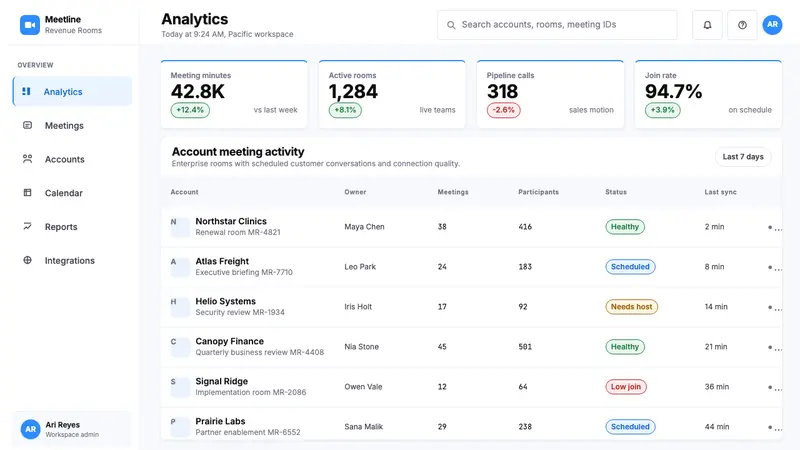Viewport: 800px width, 450px height.
Task: Open row actions for Helio Systems
Action: (774, 308)
